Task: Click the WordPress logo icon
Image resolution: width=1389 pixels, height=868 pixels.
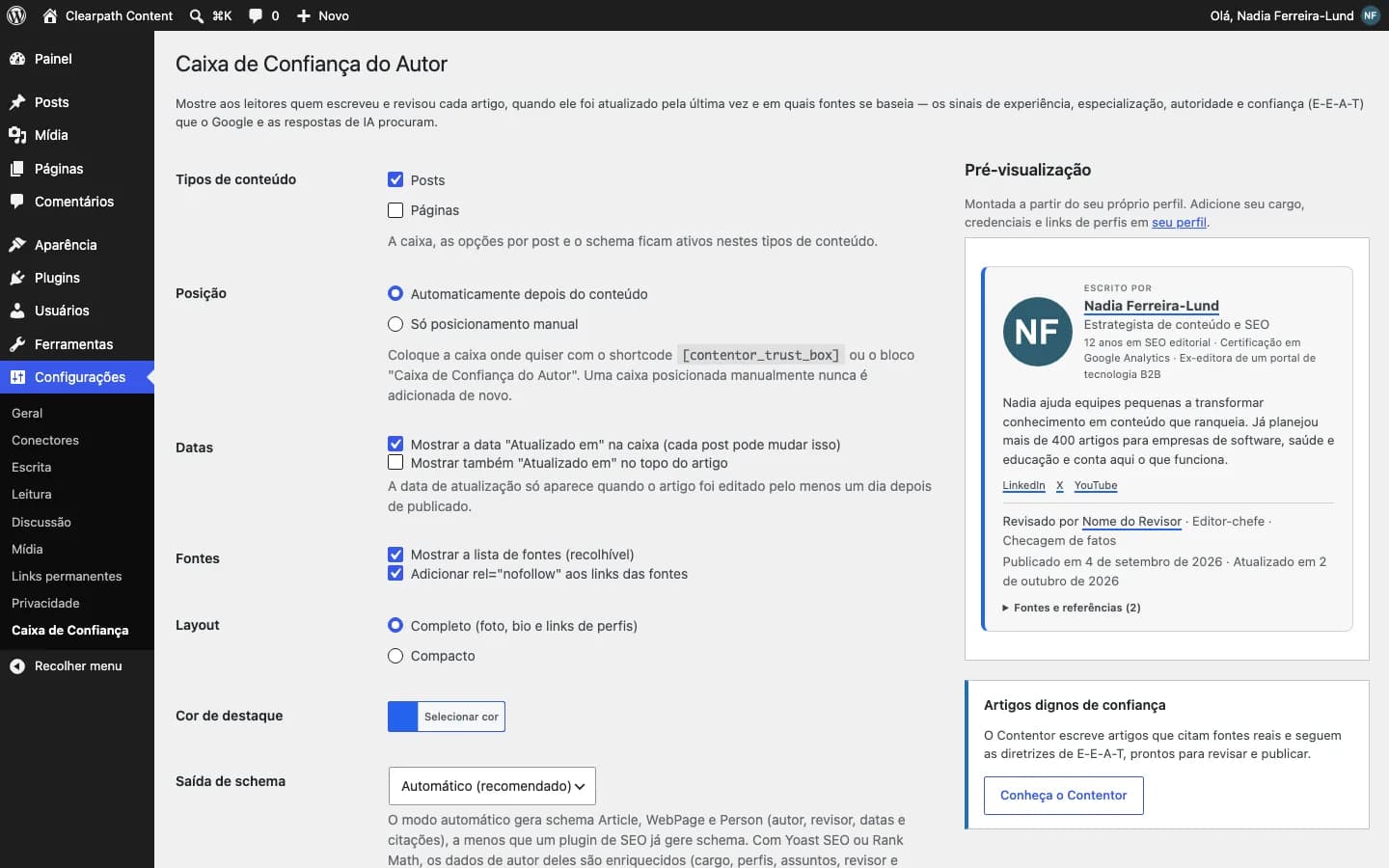Action: (16, 15)
